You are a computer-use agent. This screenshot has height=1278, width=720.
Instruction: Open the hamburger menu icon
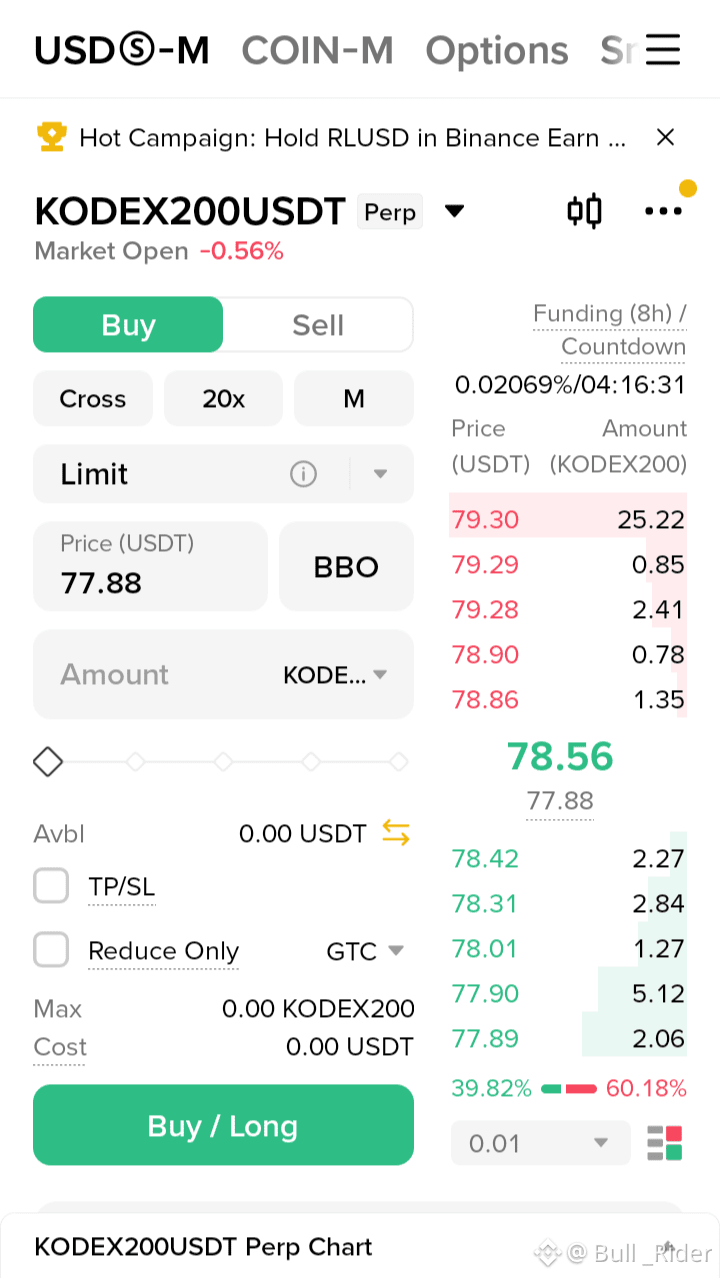(662, 49)
